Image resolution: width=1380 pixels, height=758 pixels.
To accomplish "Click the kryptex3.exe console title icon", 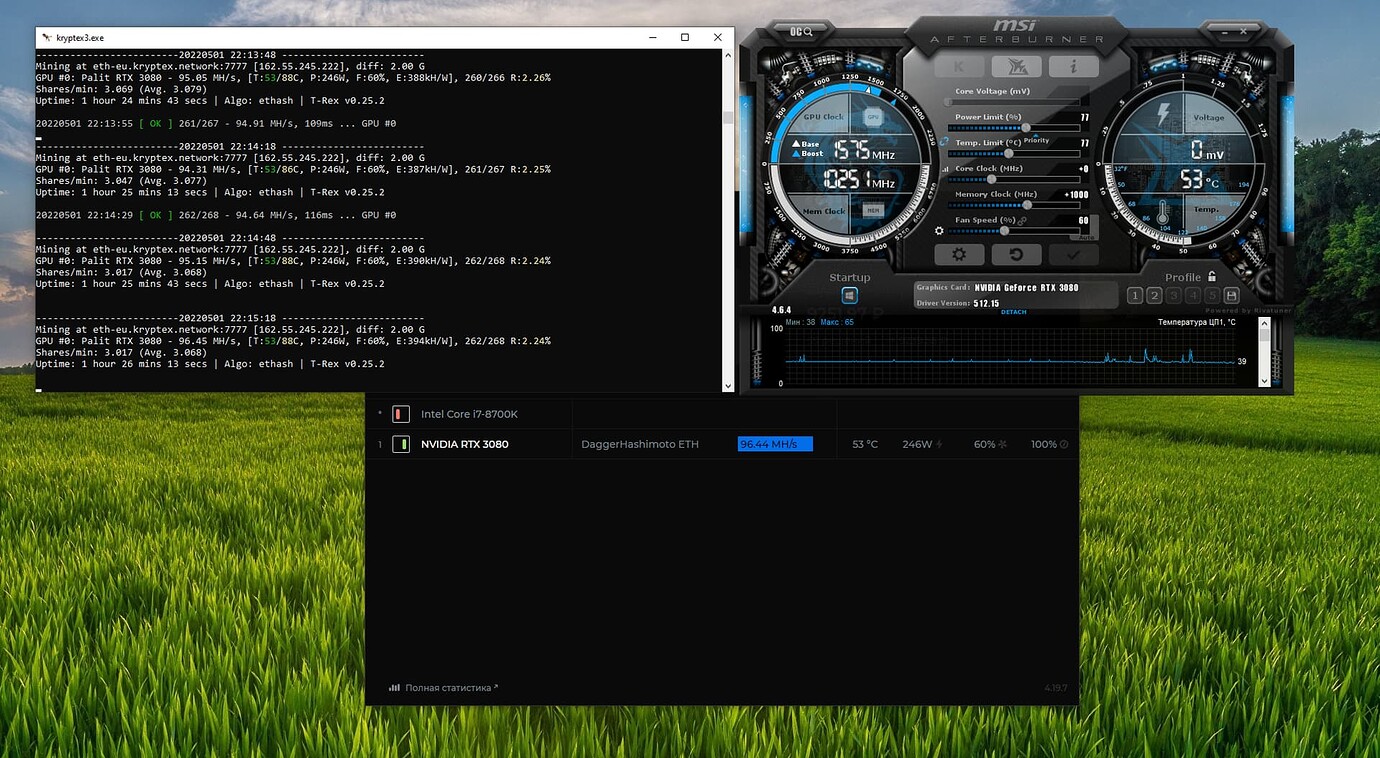I will pyautogui.click(x=47, y=37).
